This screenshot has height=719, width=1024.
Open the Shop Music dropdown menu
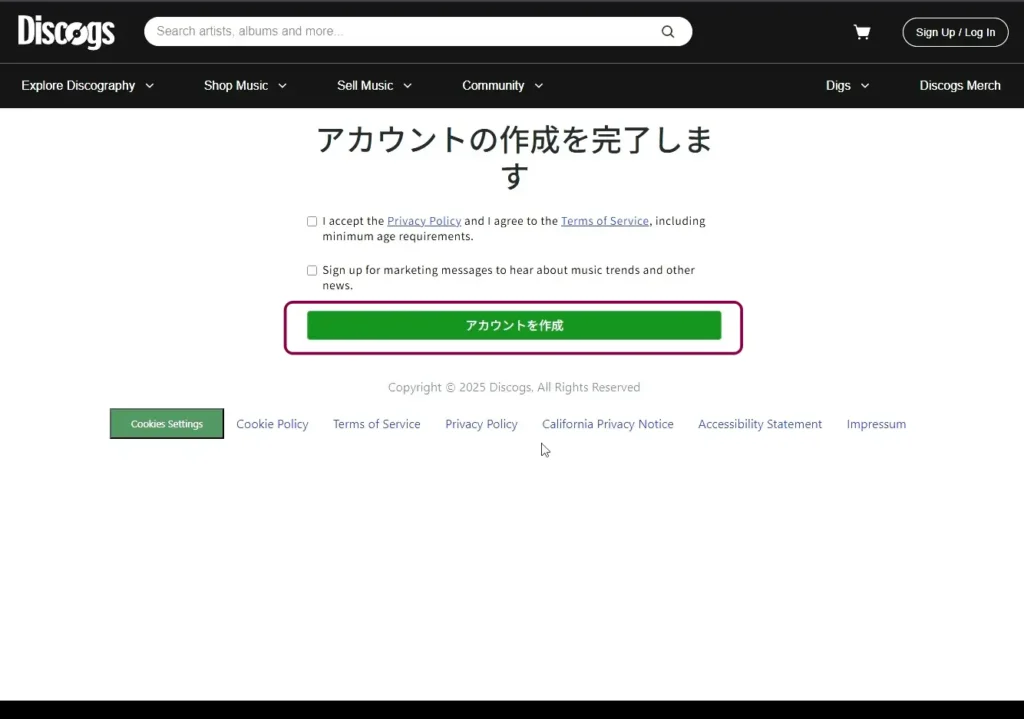point(245,86)
